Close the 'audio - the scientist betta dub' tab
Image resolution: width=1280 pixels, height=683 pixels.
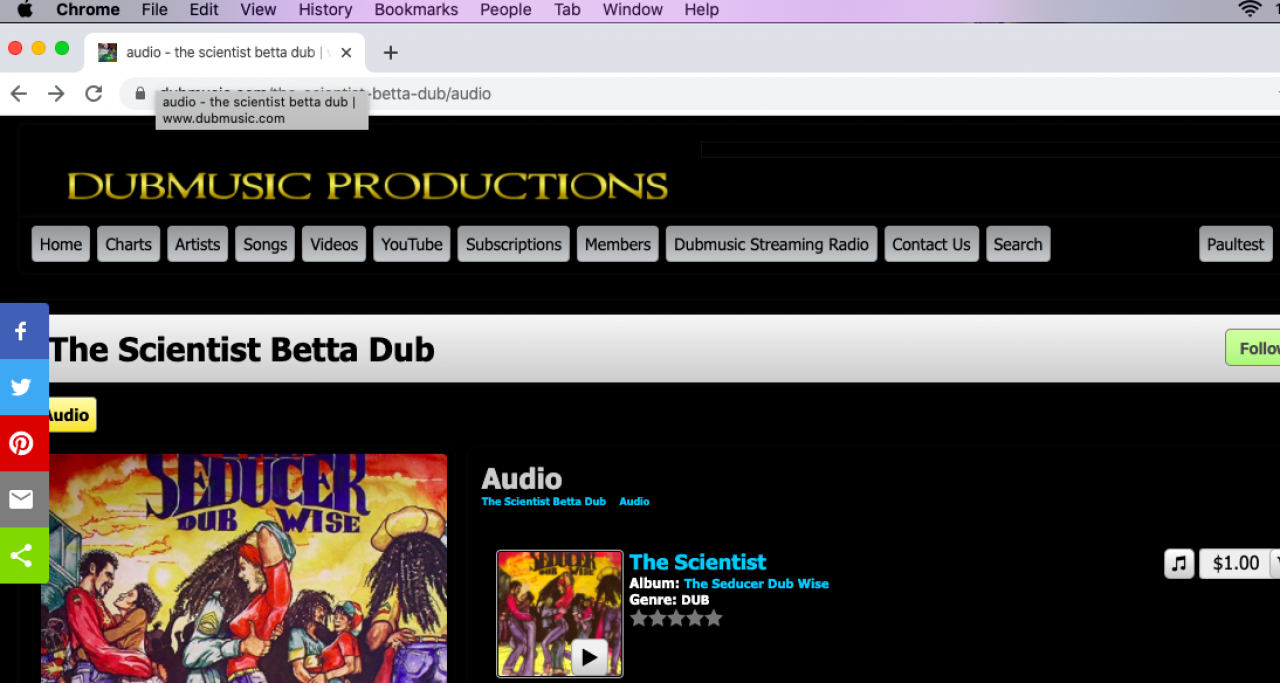coord(346,52)
